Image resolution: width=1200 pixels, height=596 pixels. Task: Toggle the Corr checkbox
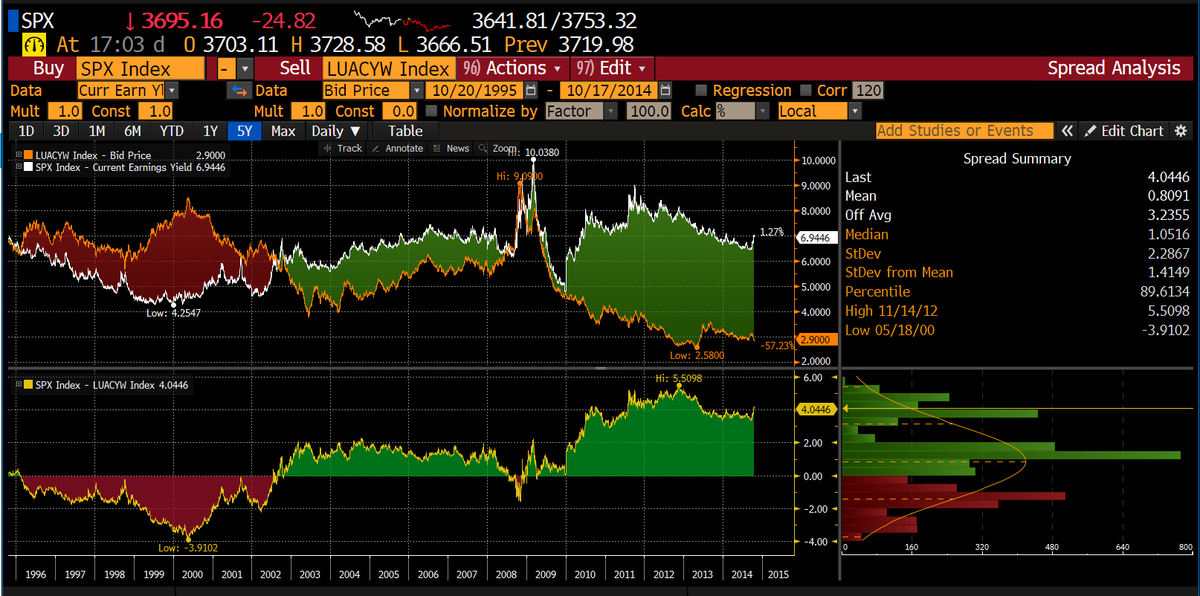[x=805, y=91]
